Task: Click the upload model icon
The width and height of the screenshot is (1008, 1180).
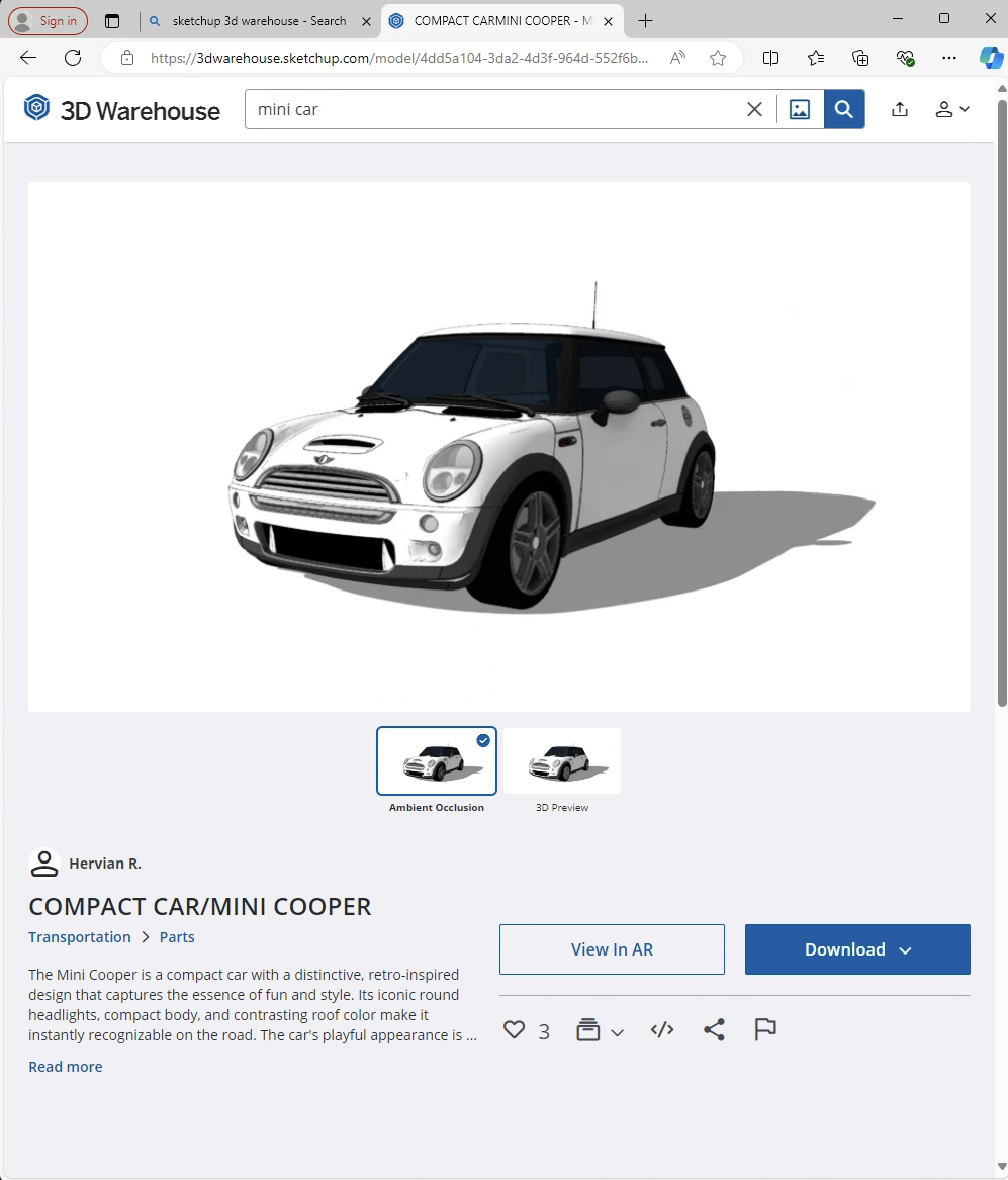Action: (x=900, y=109)
